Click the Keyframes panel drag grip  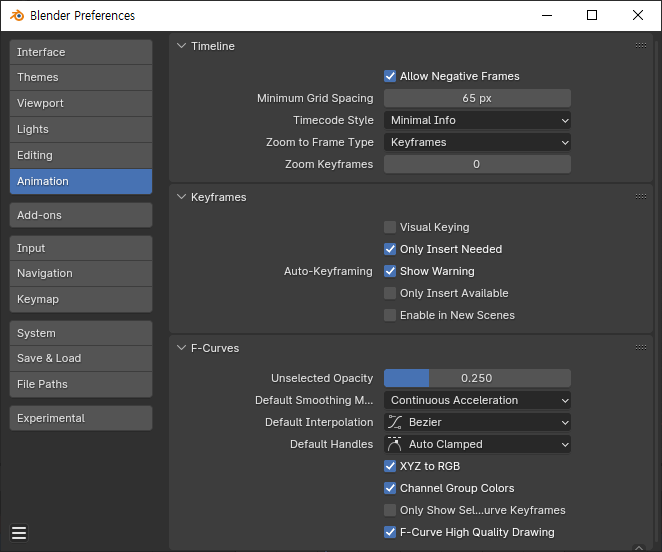640,197
